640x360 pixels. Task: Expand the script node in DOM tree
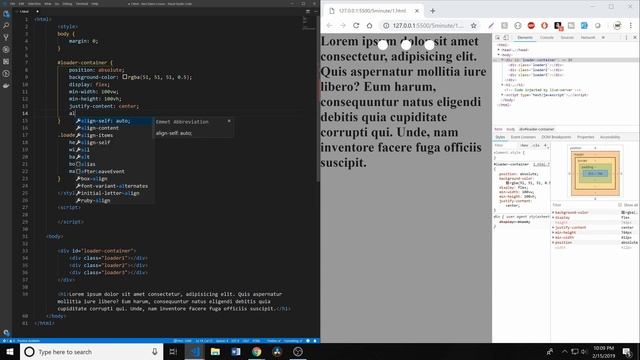(x=502, y=95)
